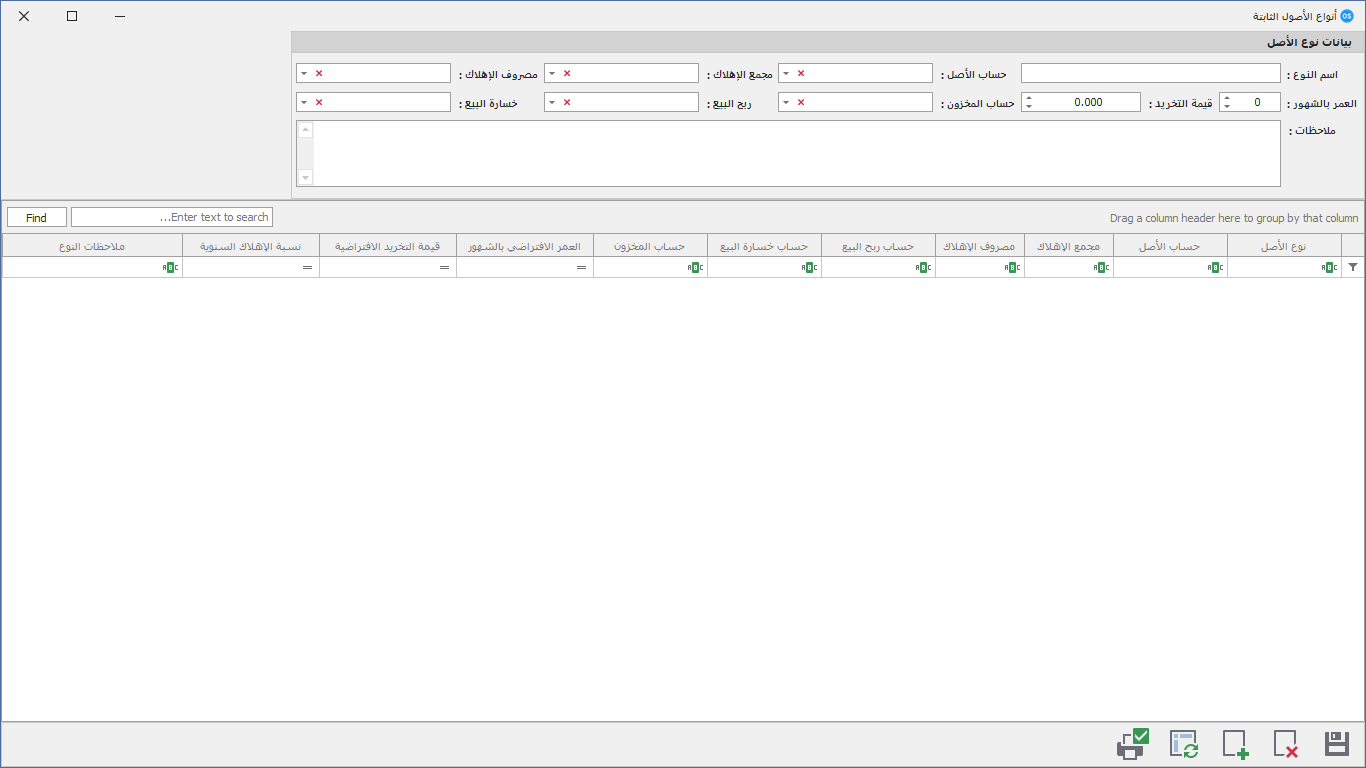Click the filter funnel icon in the grid
Viewport: 1366px width, 768px height.
tap(1353, 267)
